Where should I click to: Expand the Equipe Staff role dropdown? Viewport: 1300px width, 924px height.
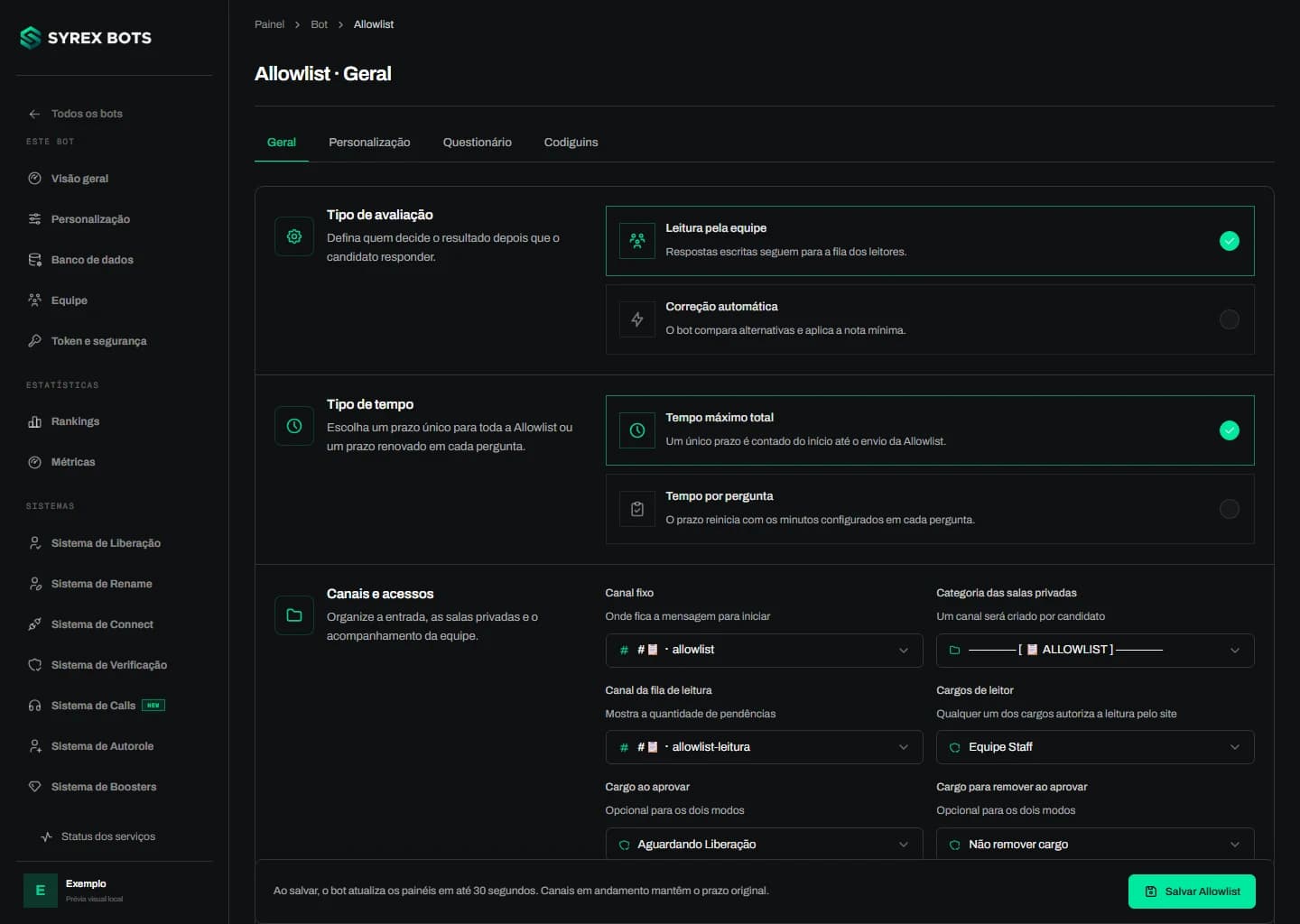(1095, 747)
